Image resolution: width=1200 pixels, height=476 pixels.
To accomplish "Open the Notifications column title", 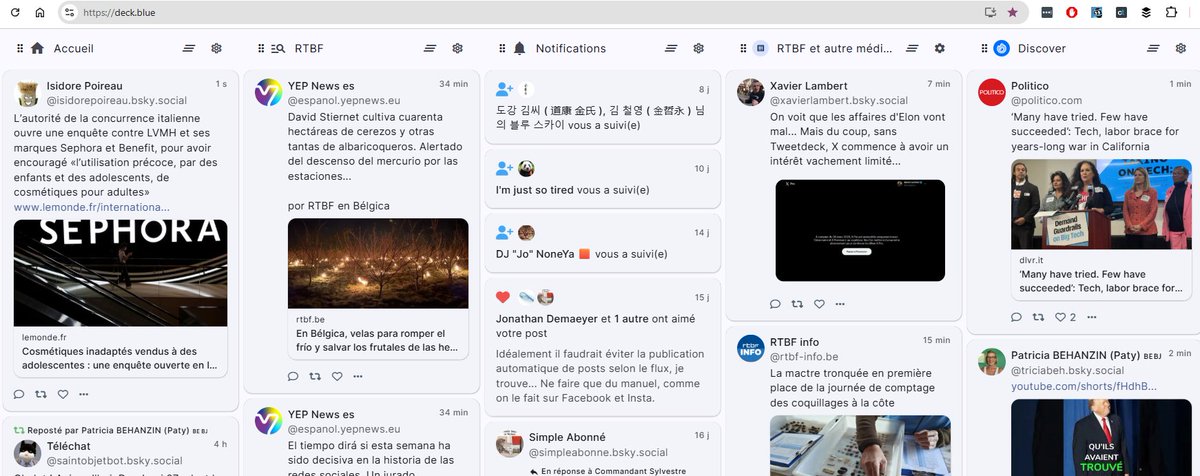I will point(571,48).
